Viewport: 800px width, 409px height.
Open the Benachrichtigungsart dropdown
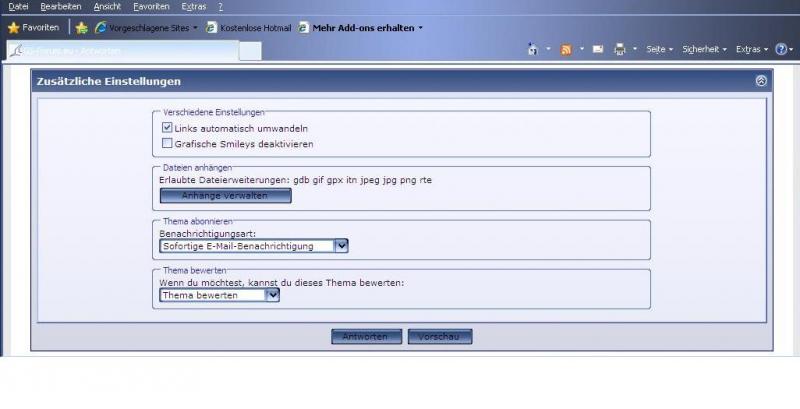pyautogui.click(x=341, y=246)
